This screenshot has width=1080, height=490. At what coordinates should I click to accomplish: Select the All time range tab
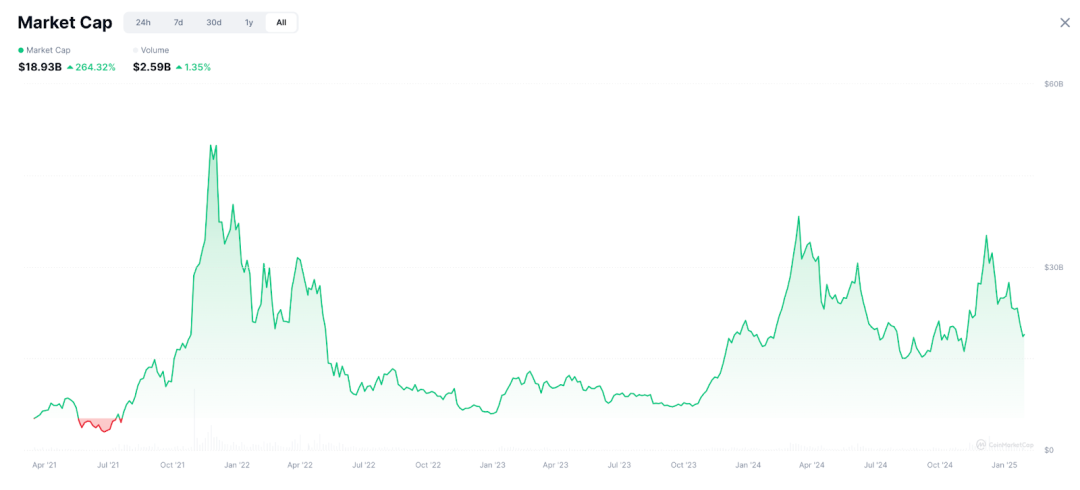[281, 22]
